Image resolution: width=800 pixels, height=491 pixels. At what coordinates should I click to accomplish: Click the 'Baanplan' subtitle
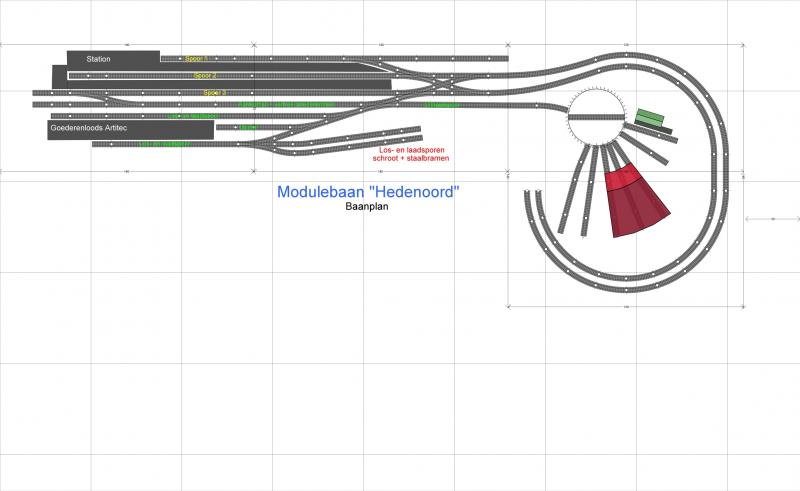367,207
